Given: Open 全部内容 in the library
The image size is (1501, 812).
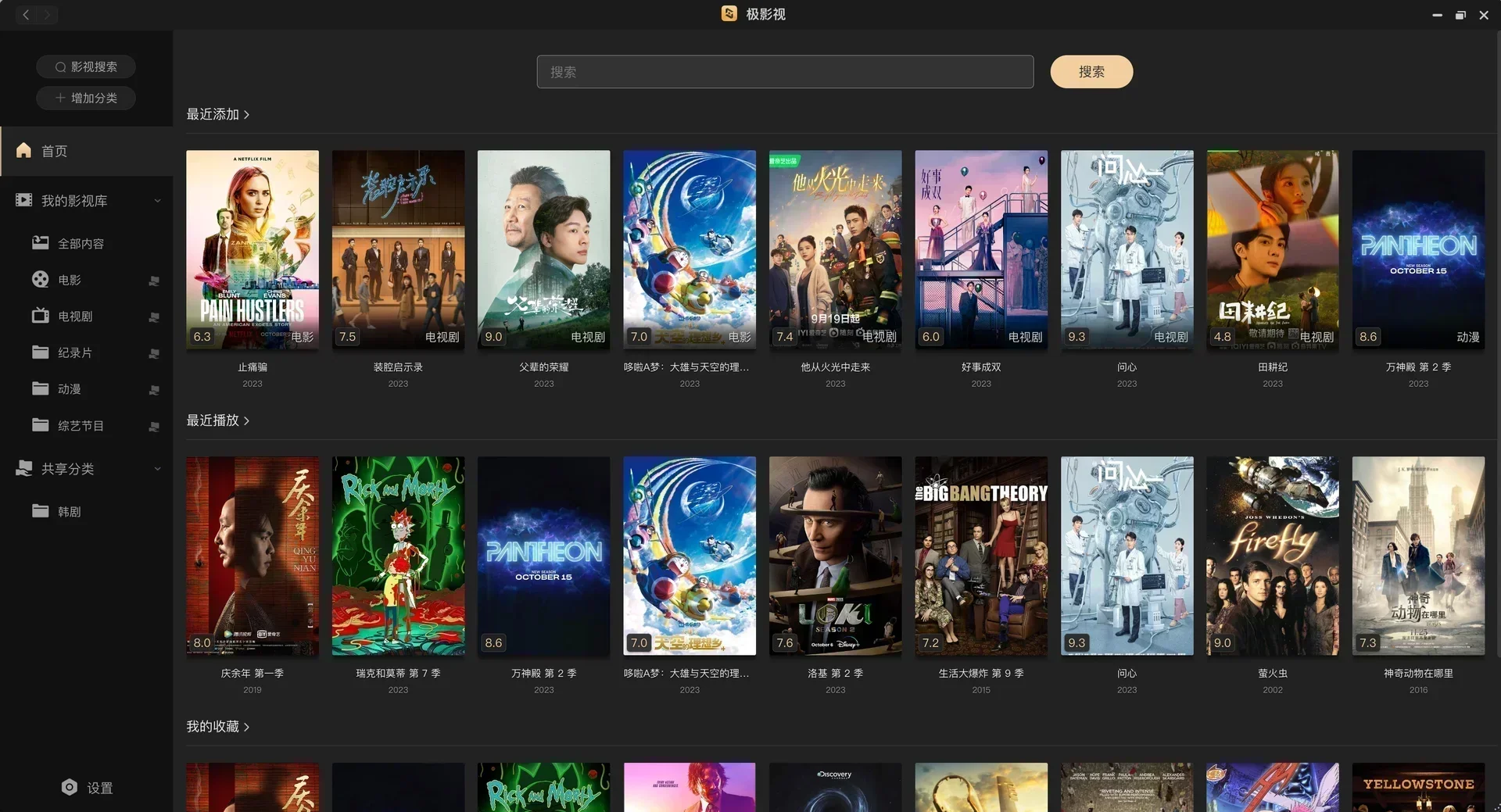Looking at the screenshot, I should pyautogui.click(x=86, y=243).
